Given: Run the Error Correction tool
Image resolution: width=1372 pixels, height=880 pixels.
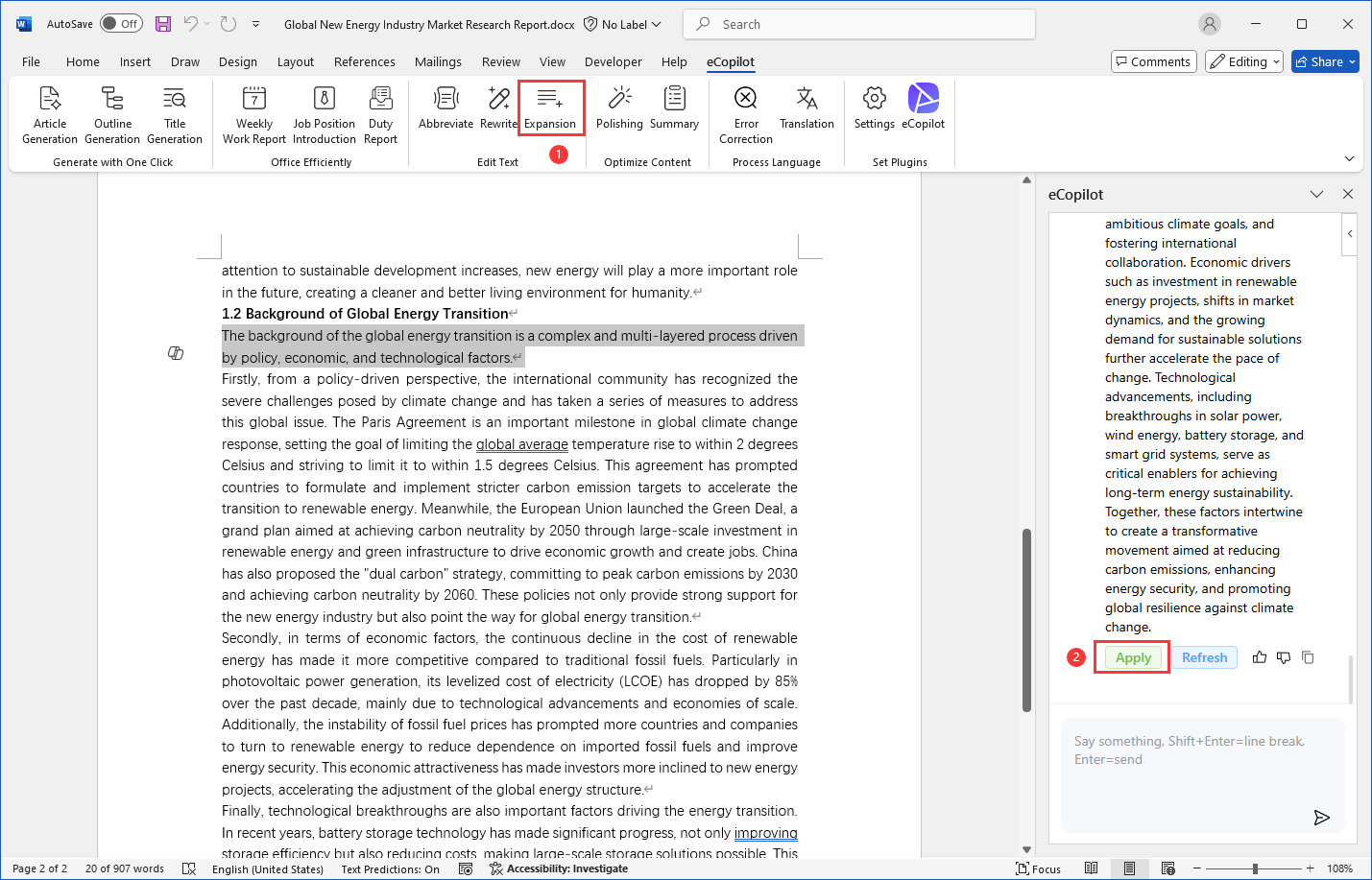Looking at the screenshot, I should (x=746, y=99).
